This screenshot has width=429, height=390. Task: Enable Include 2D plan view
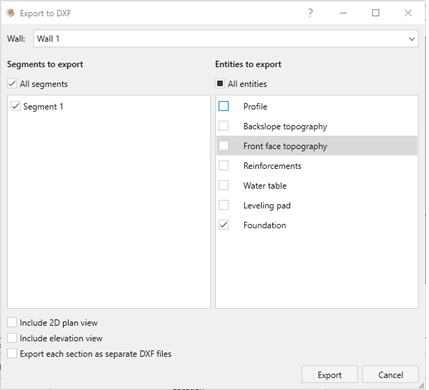[x=12, y=322]
